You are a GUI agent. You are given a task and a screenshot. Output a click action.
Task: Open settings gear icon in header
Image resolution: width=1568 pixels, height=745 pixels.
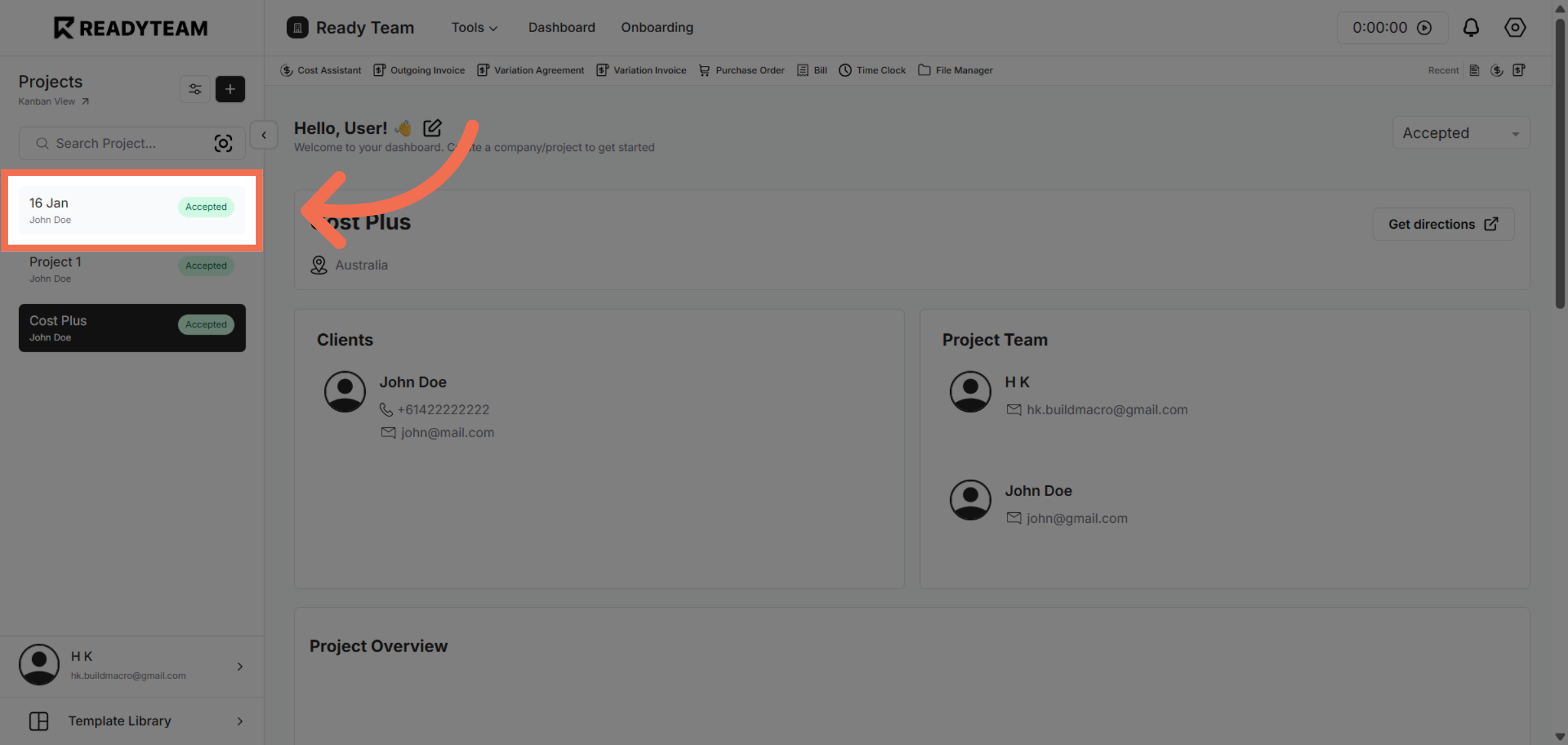1514,27
